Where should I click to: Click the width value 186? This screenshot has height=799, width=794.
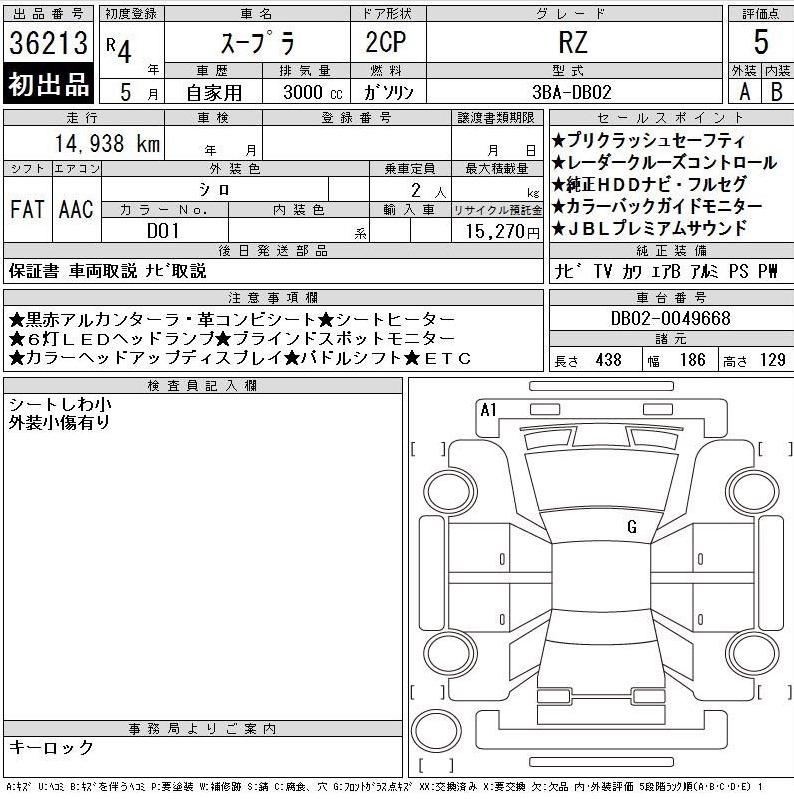pyautogui.click(x=693, y=360)
